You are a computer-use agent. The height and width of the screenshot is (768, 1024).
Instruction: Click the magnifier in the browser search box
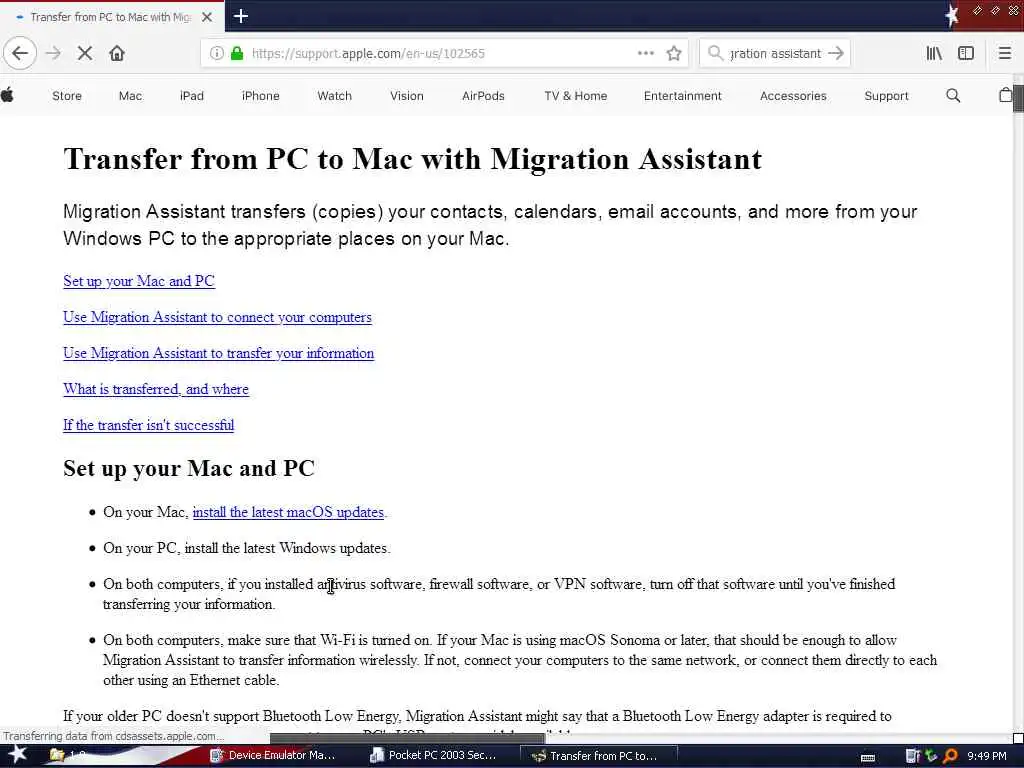715,54
